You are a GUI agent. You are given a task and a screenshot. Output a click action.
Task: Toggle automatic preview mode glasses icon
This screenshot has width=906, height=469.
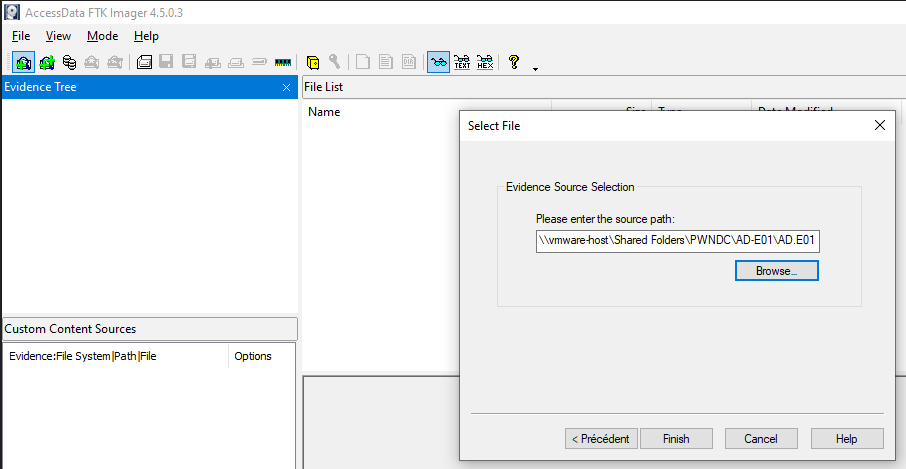tap(438, 62)
